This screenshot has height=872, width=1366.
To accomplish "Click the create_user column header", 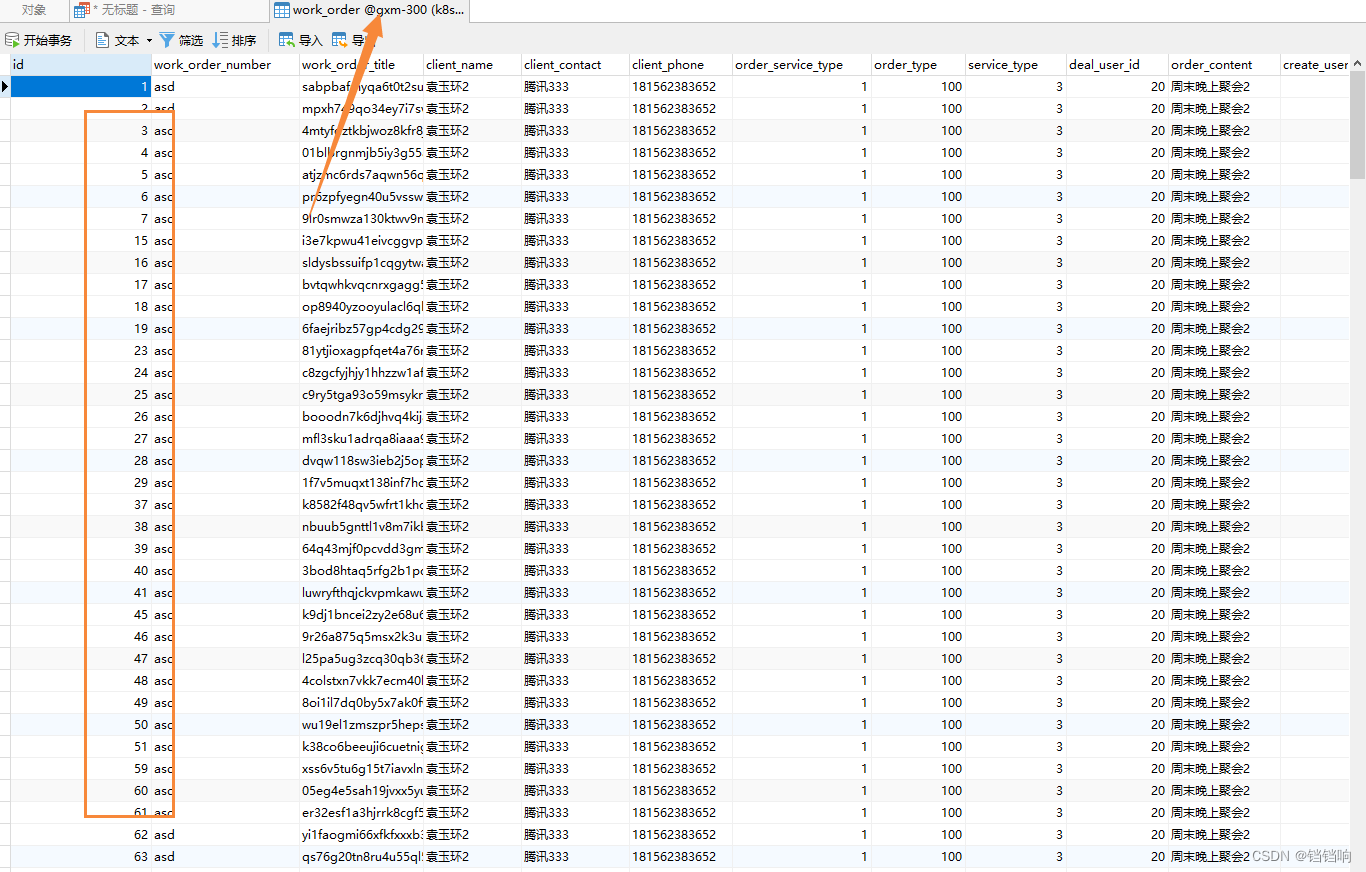I will pos(1315,64).
